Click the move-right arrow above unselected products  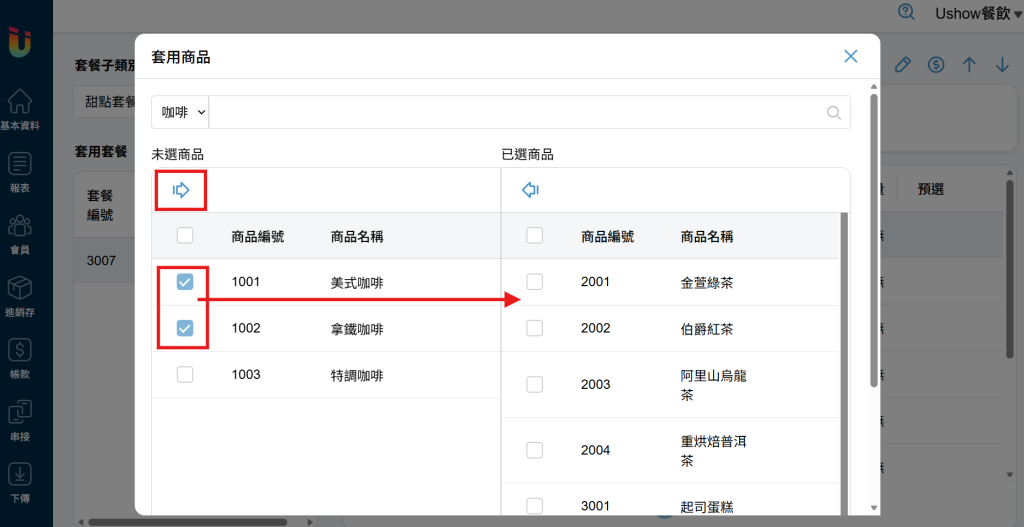pos(181,190)
